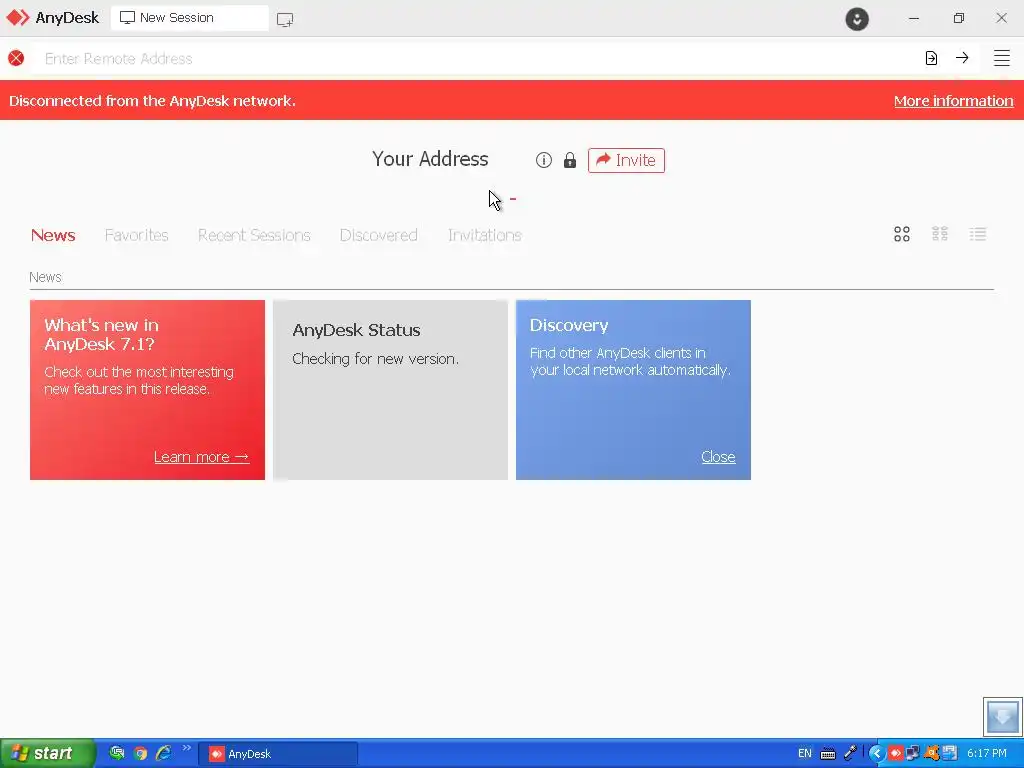Click the AnyDesk logo in title bar

52,18
